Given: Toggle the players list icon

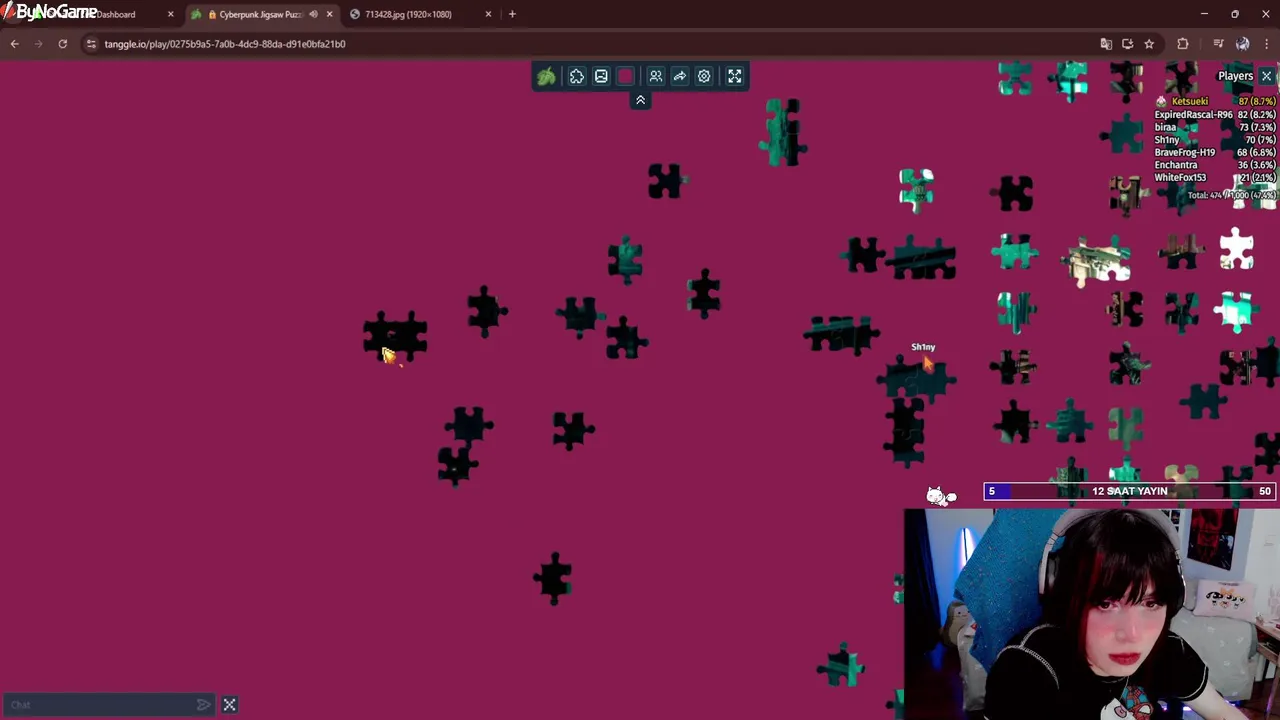Looking at the screenshot, I should [656, 76].
